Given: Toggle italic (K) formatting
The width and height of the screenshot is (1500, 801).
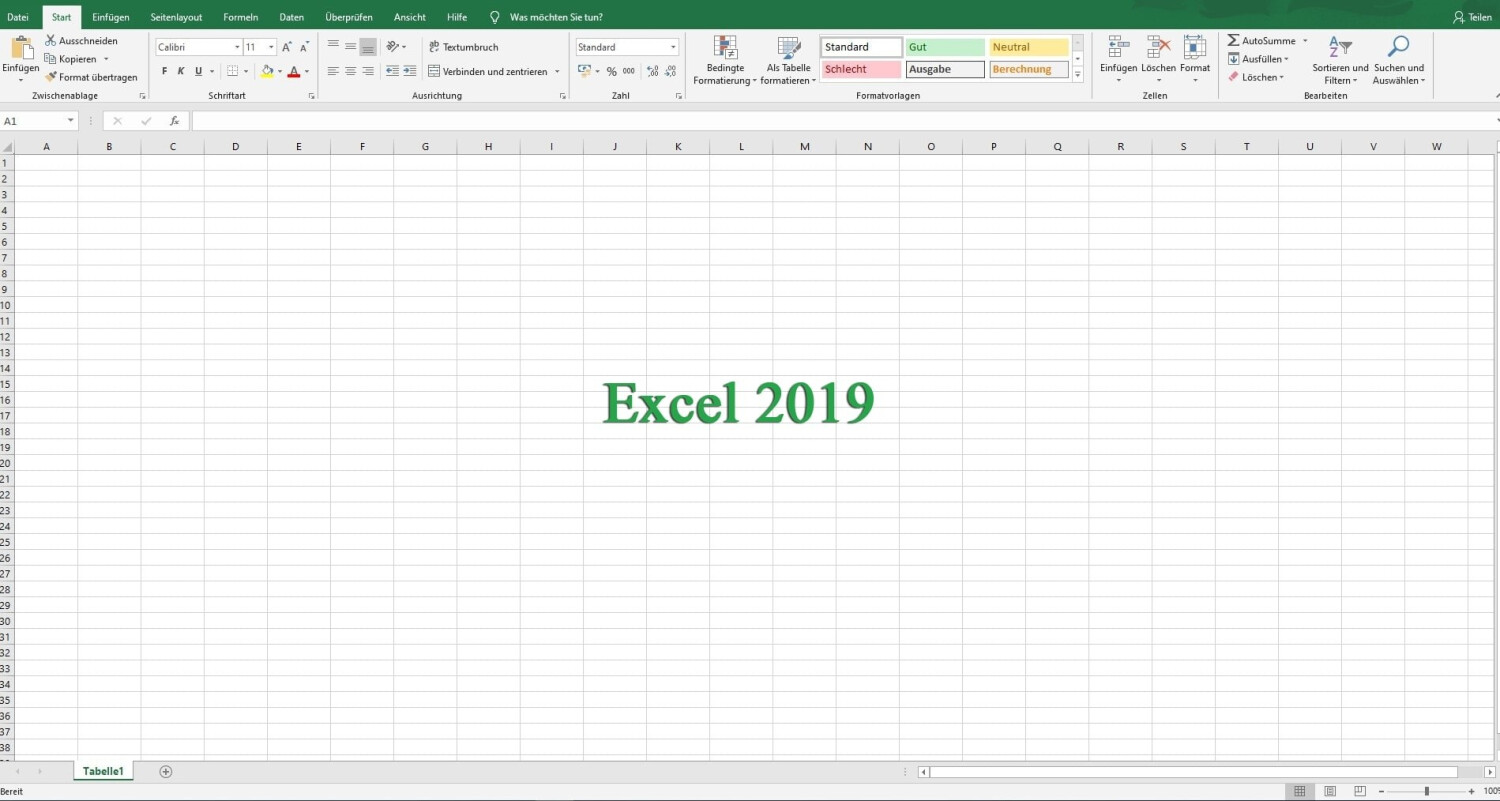Looking at the screenshot, I should [181, 71].
